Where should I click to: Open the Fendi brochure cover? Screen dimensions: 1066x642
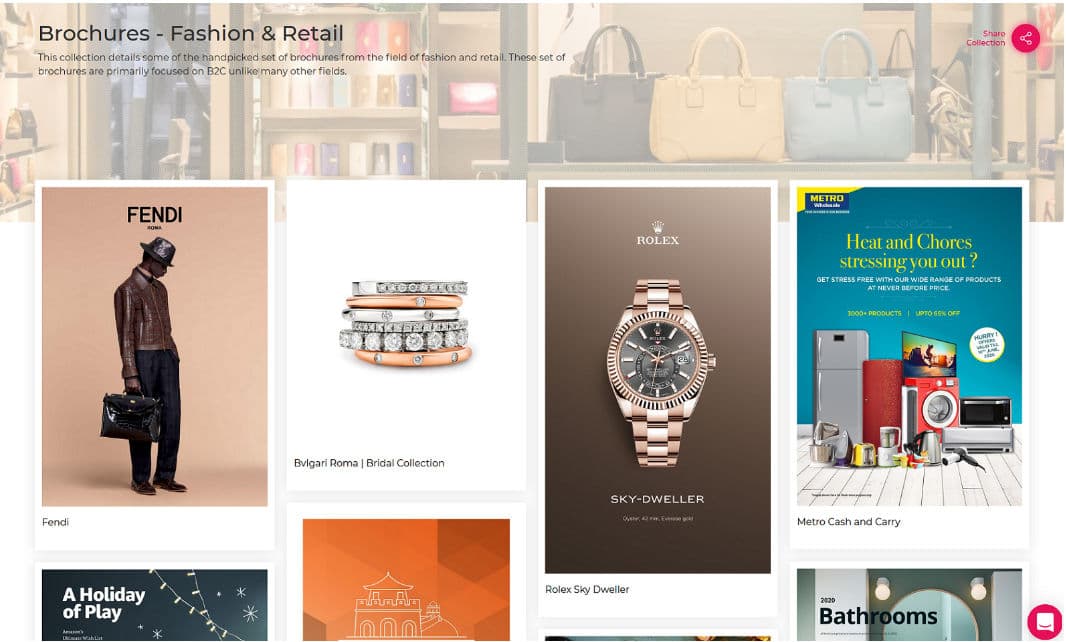(x=155, y=347)
